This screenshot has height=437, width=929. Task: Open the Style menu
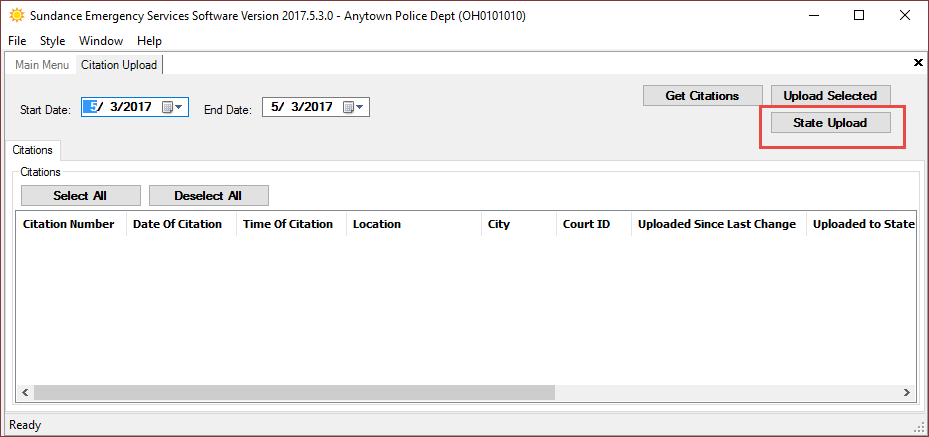(x=52, y=41)
